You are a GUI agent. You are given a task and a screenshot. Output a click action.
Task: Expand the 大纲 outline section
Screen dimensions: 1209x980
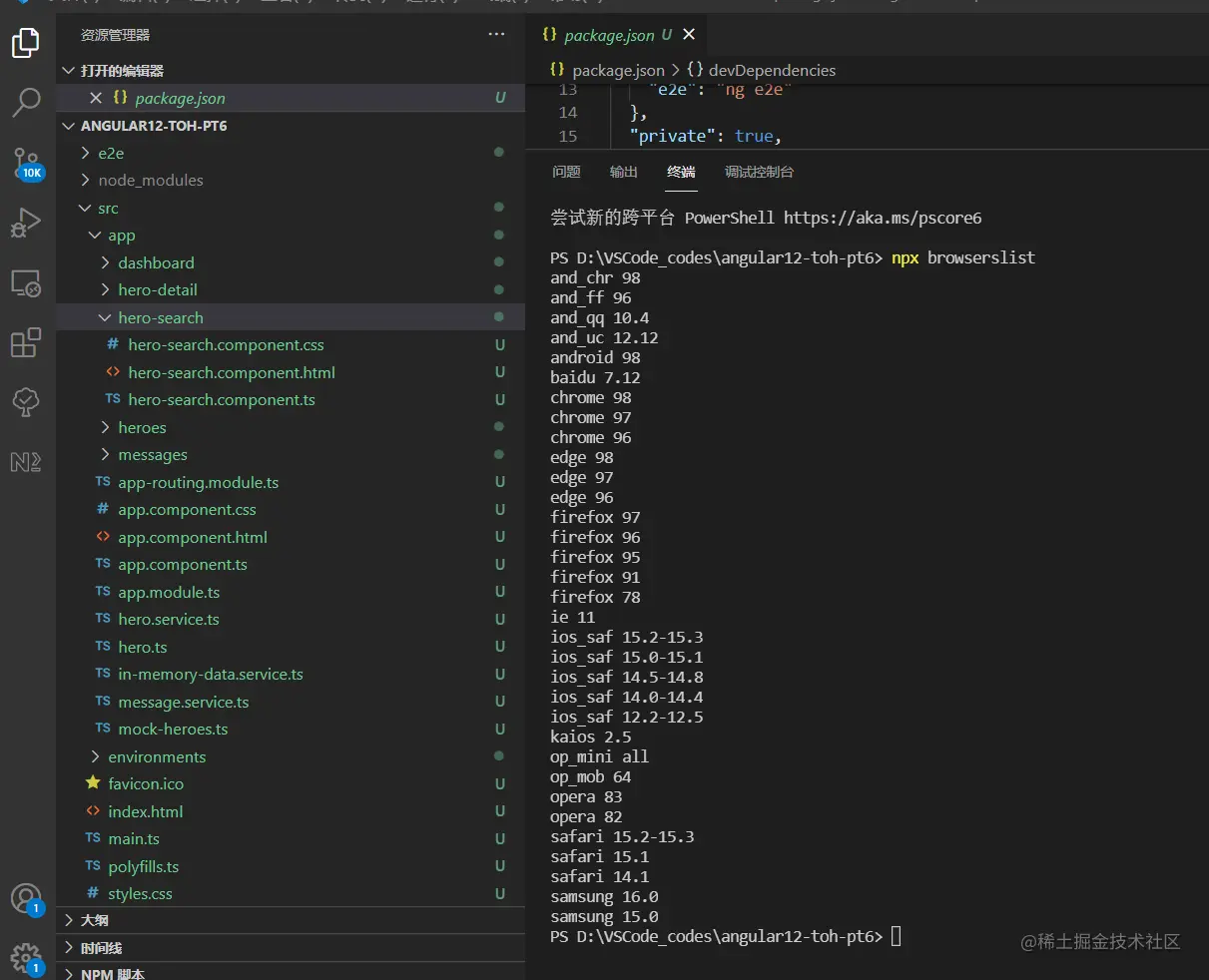[x=95, y=920]
